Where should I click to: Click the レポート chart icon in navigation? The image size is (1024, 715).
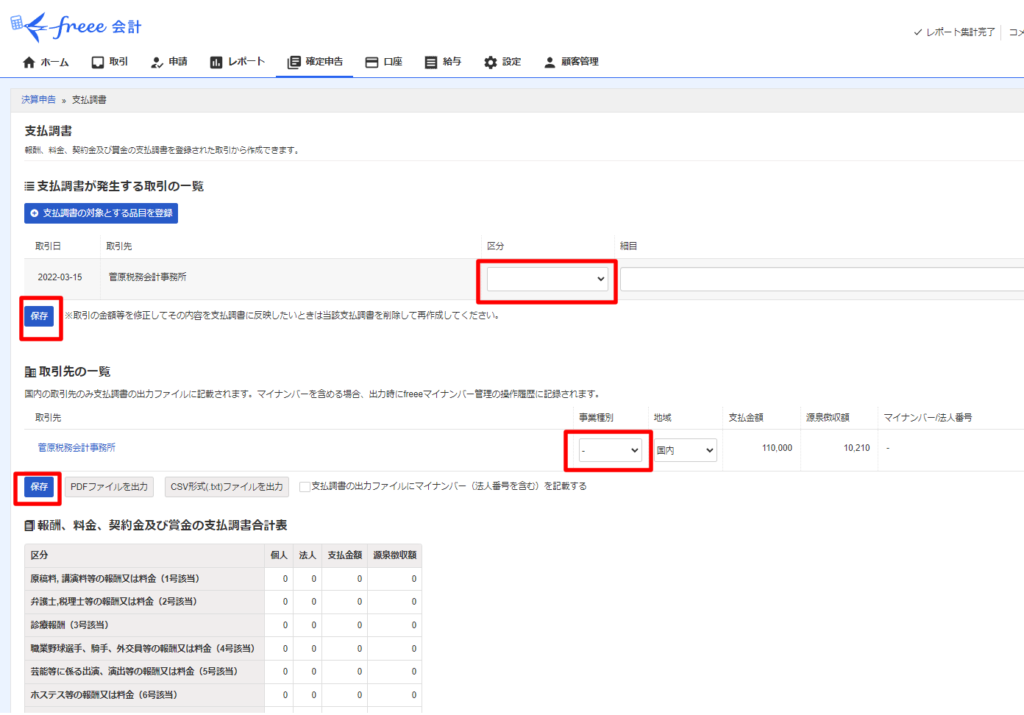tap(216, 62)
